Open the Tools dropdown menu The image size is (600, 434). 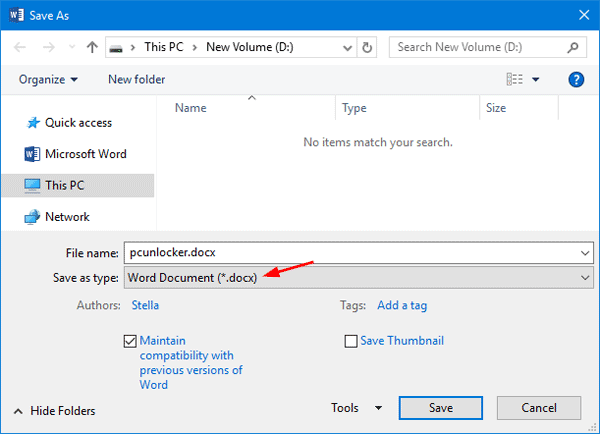coord(356,408)
